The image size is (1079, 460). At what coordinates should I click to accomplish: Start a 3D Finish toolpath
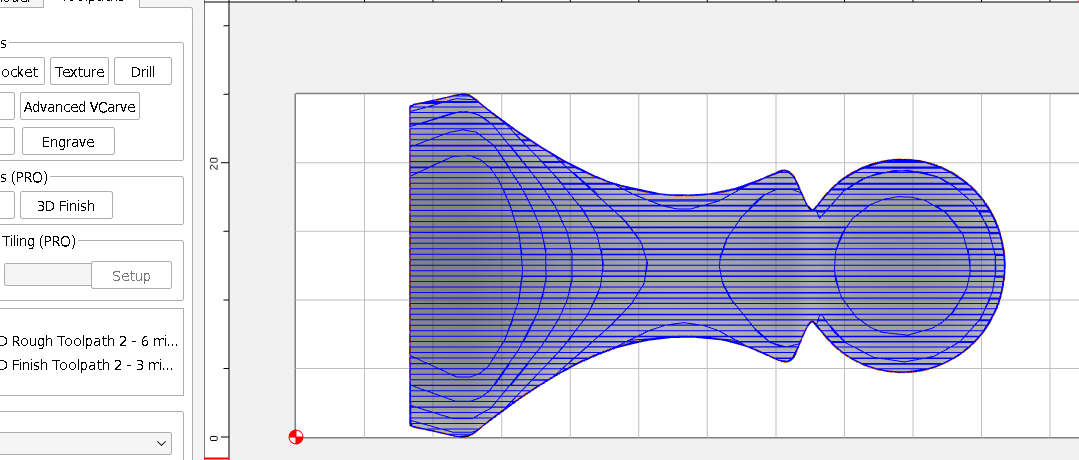(66, 206)
